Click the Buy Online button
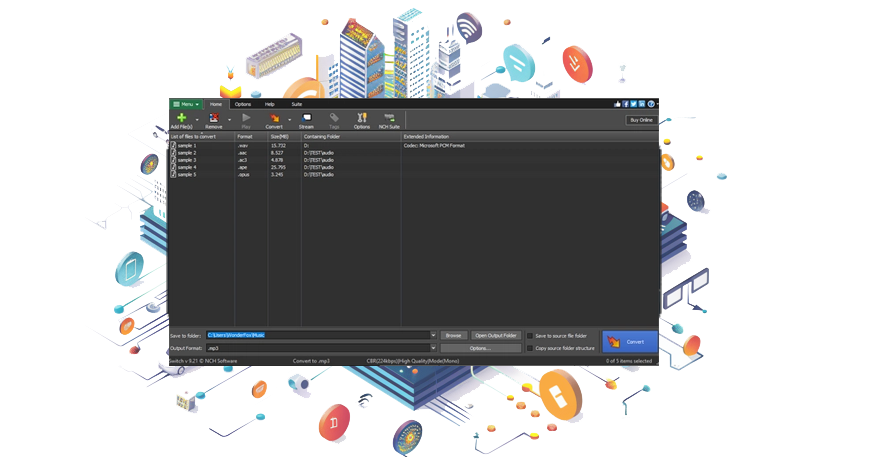The width and height of the screenshot is (870, 457). point(641,120)
